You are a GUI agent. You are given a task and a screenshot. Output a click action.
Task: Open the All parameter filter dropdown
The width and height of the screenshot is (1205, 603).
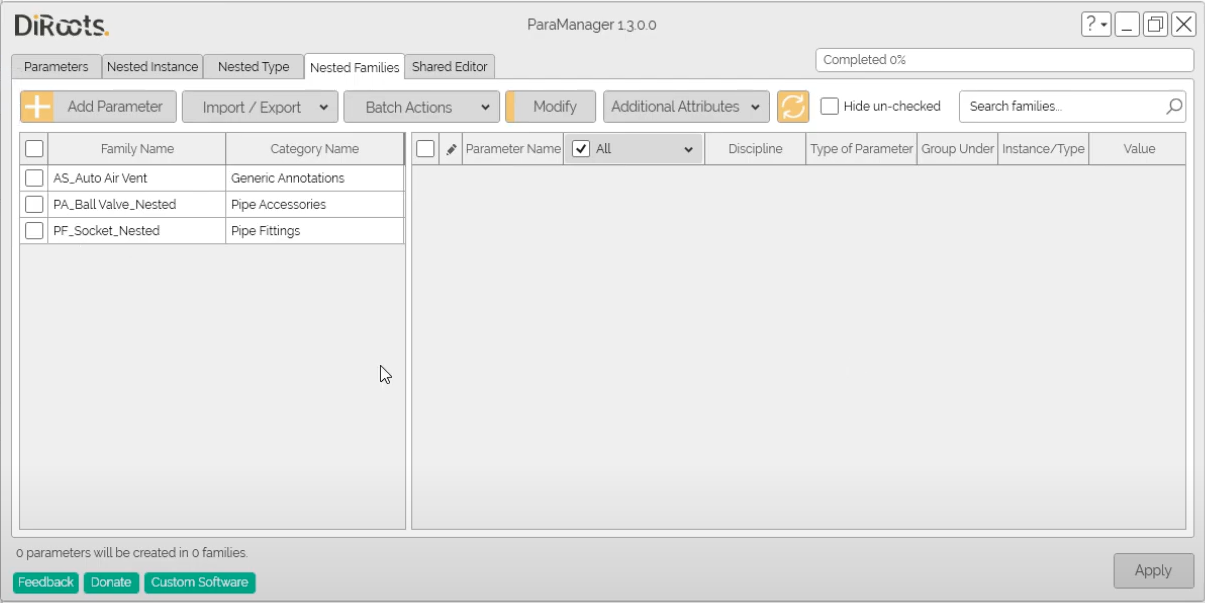(687, 149)
